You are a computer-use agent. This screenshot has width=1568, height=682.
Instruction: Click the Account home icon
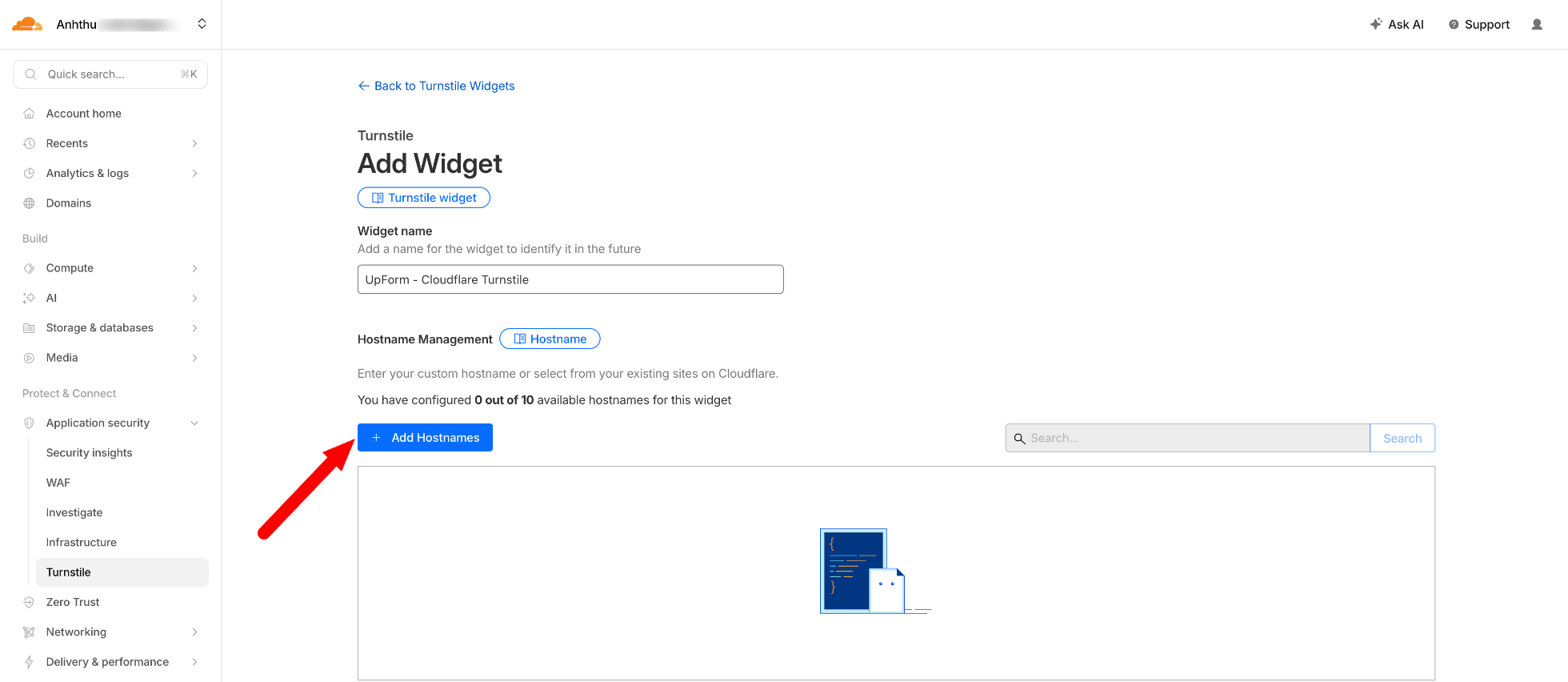(x=29, y=114)
